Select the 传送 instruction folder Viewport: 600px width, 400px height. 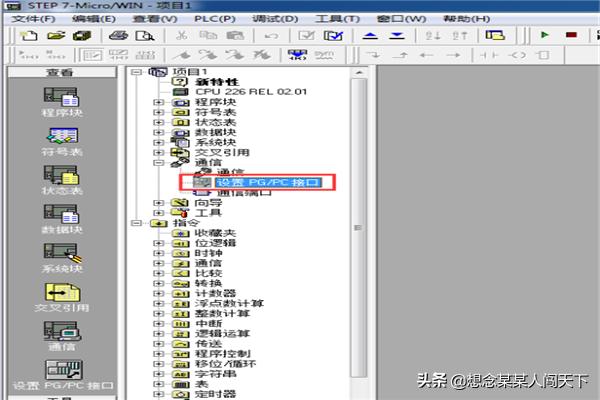[209, 343]
